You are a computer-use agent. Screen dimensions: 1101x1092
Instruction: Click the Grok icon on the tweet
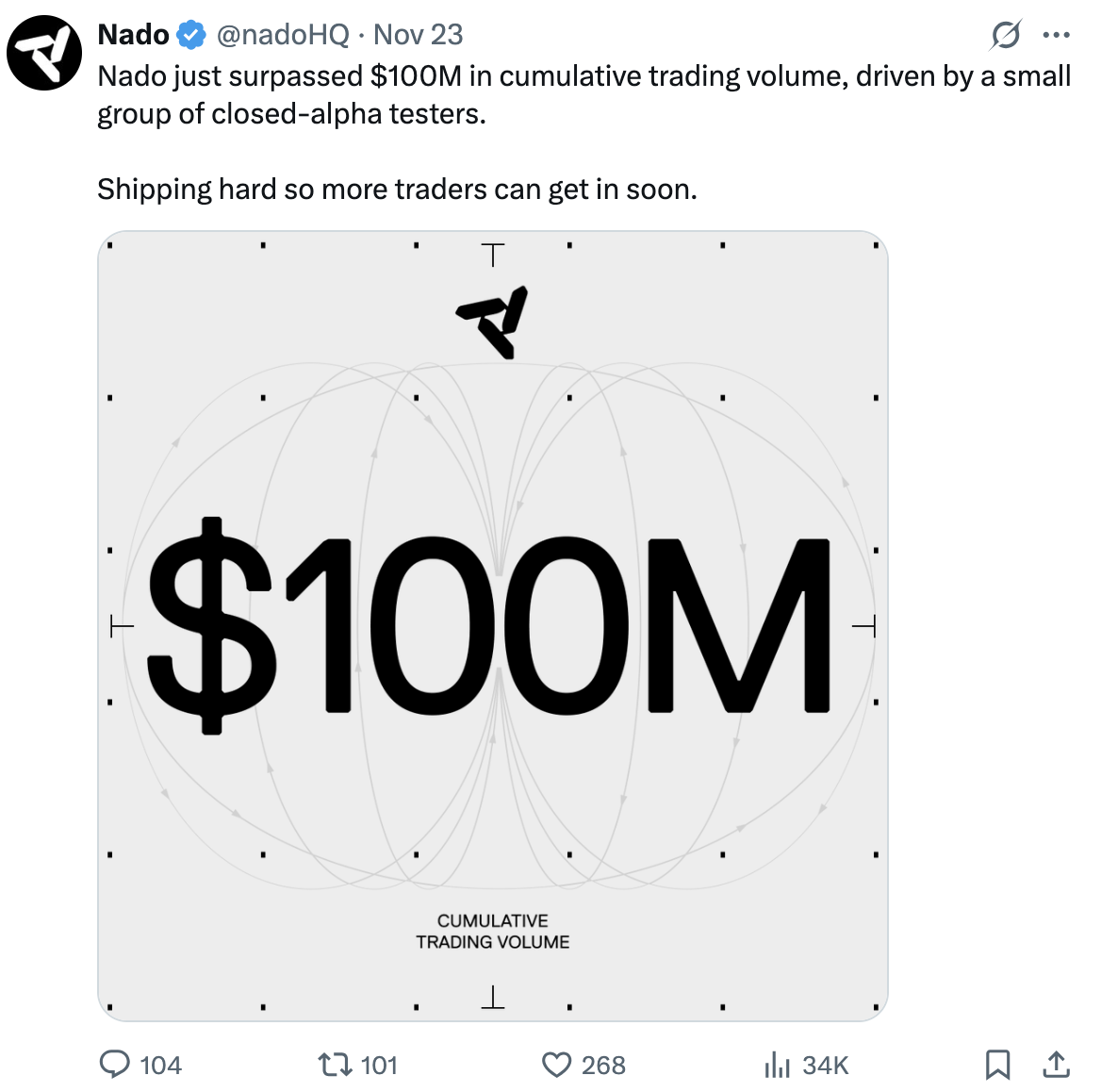click(x=1004, y=35)
